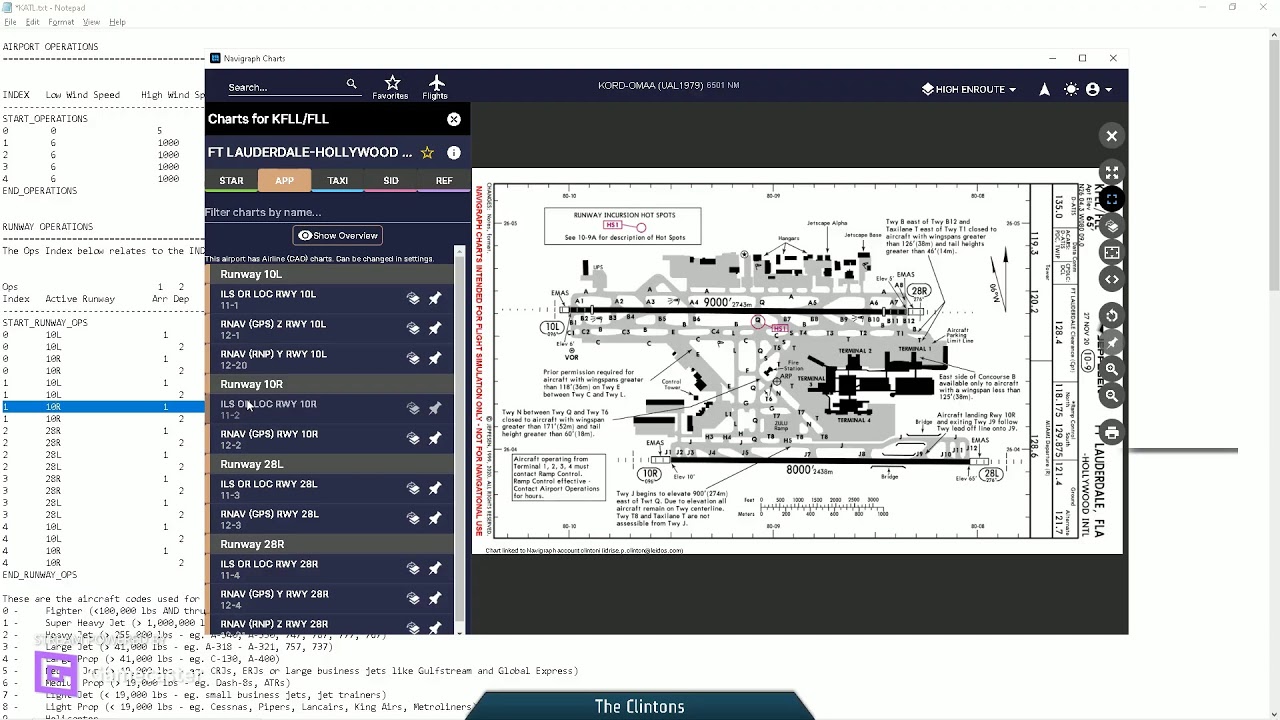Click the highlighted fullscreen bracket icon
This screenshot has height=720, width=1280.
tap(1111, 200)
